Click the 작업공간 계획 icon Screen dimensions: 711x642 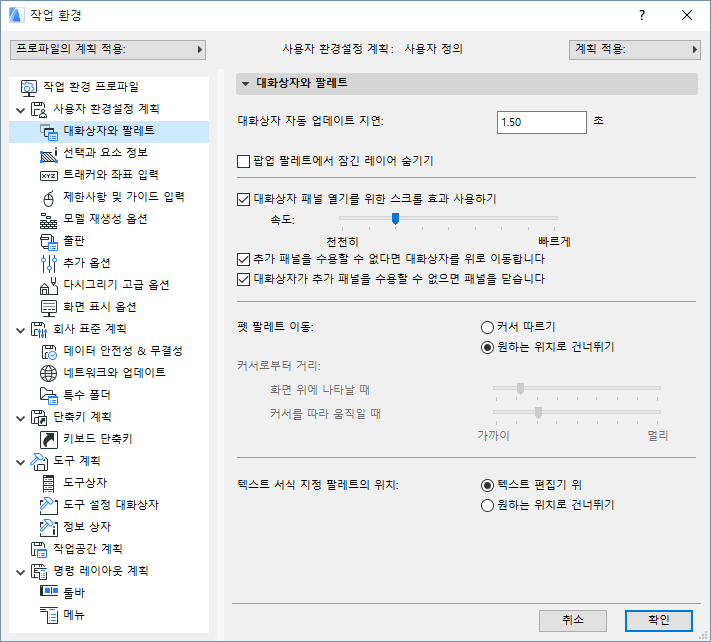[39, 550]
